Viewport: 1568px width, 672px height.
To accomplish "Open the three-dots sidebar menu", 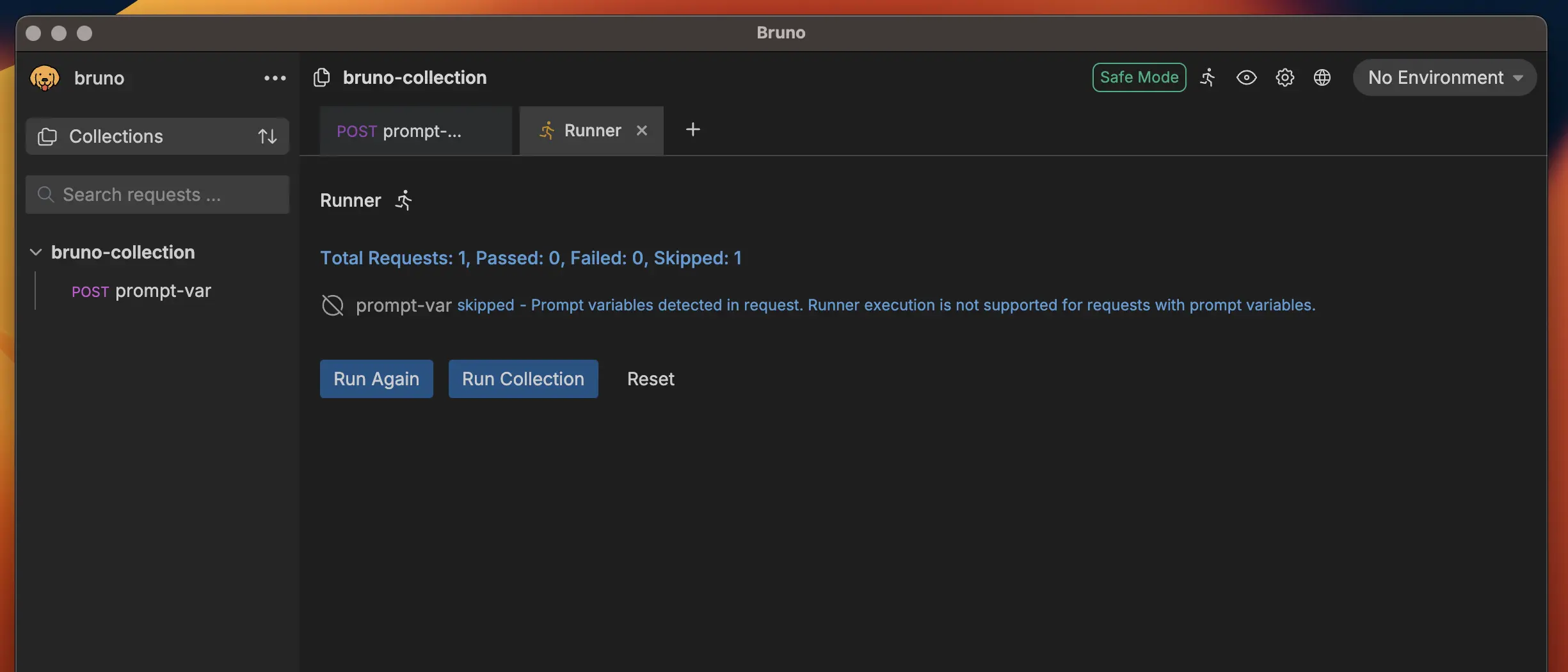I will (x=275, y=78).
